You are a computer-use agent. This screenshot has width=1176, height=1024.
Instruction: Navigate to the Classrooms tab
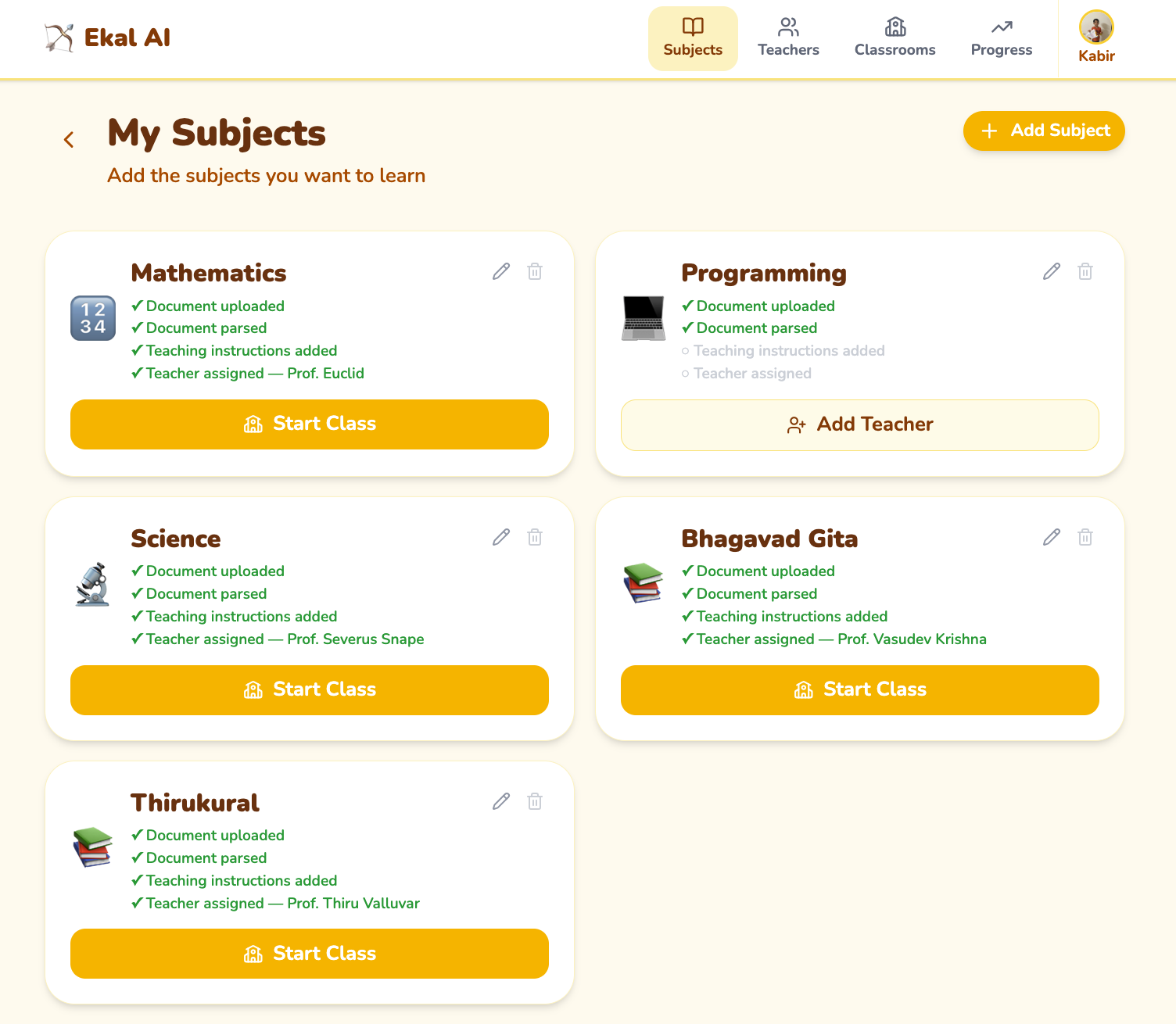895,38
